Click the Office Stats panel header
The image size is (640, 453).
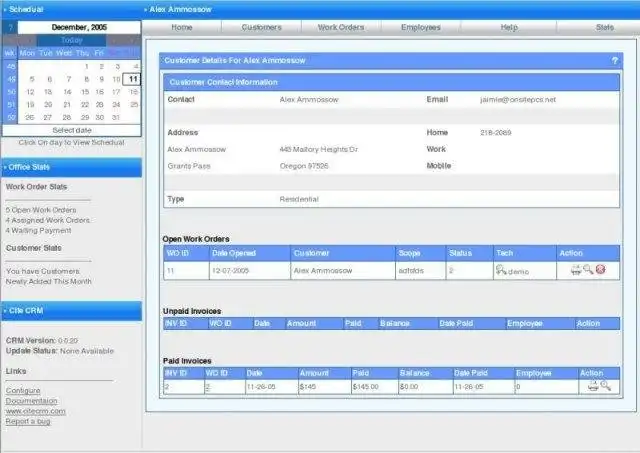[71, 167]
